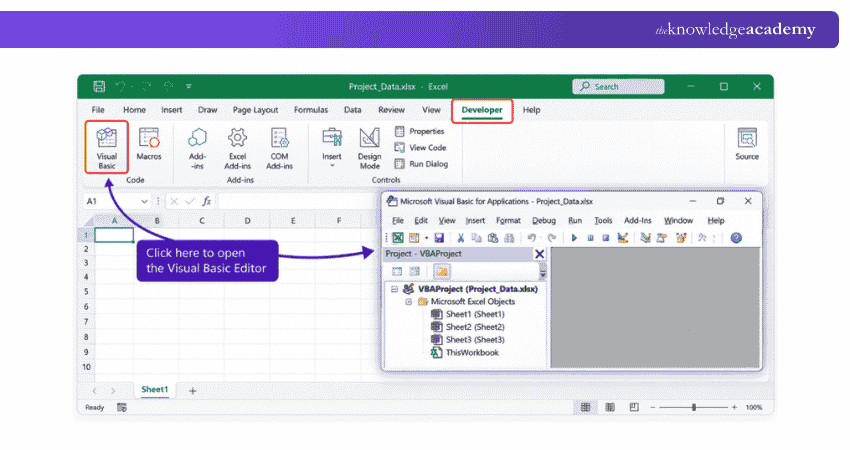The height and width of the screenshot is (450, 850).
Task: Open the Name Box dropdown arrow
Action: pyautogui.click(x=144, y=201)
